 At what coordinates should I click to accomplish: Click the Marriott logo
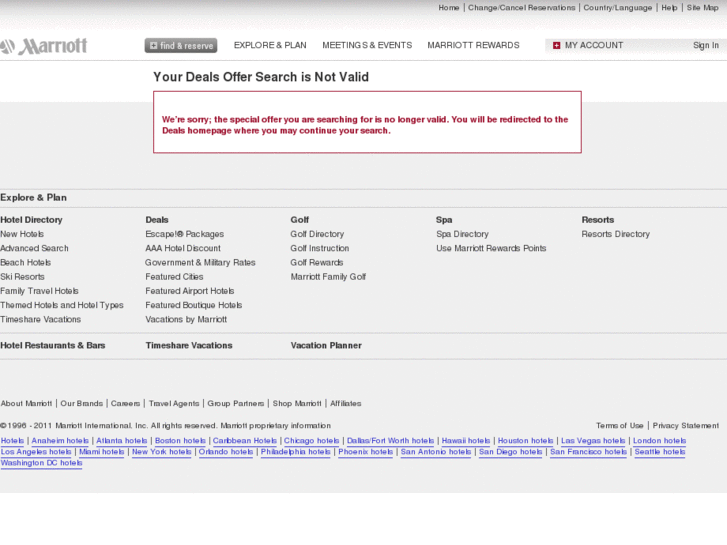click(44, 46)
